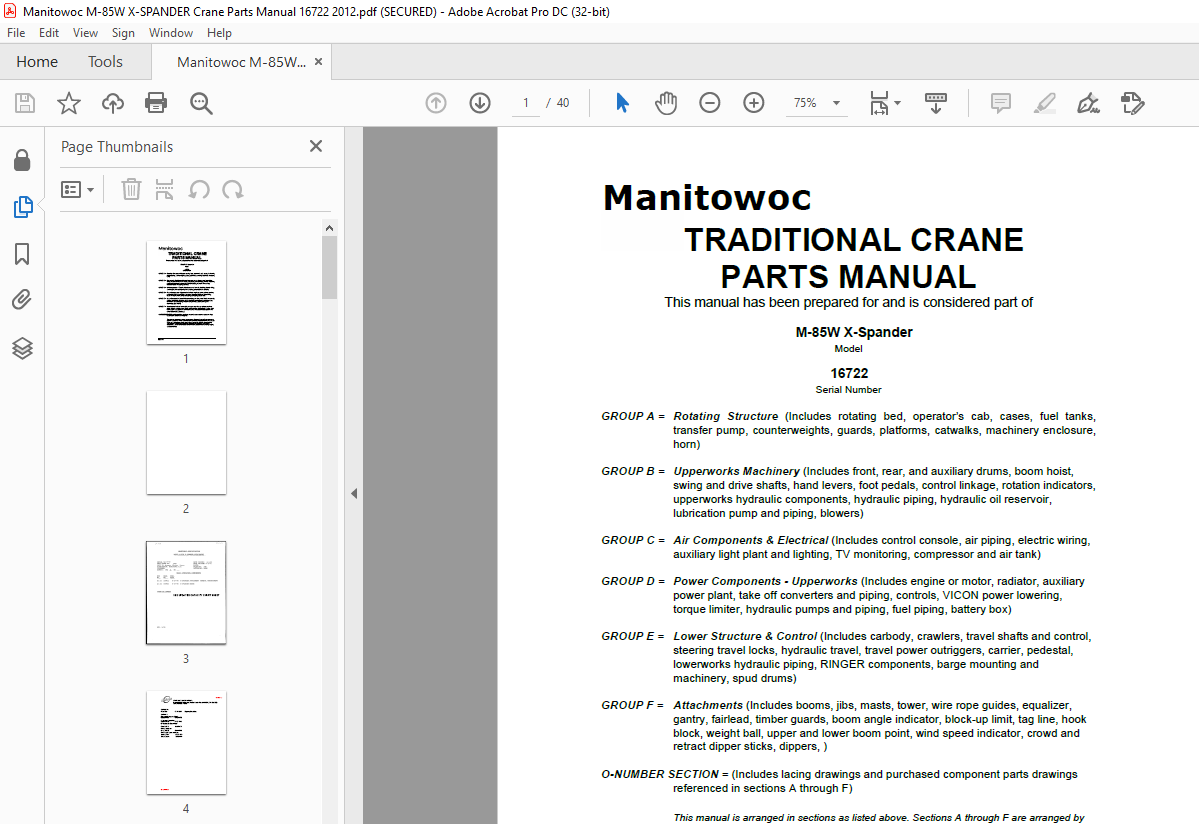Open the Layers panel icon

pyautogui.click(x=22, y=349)
